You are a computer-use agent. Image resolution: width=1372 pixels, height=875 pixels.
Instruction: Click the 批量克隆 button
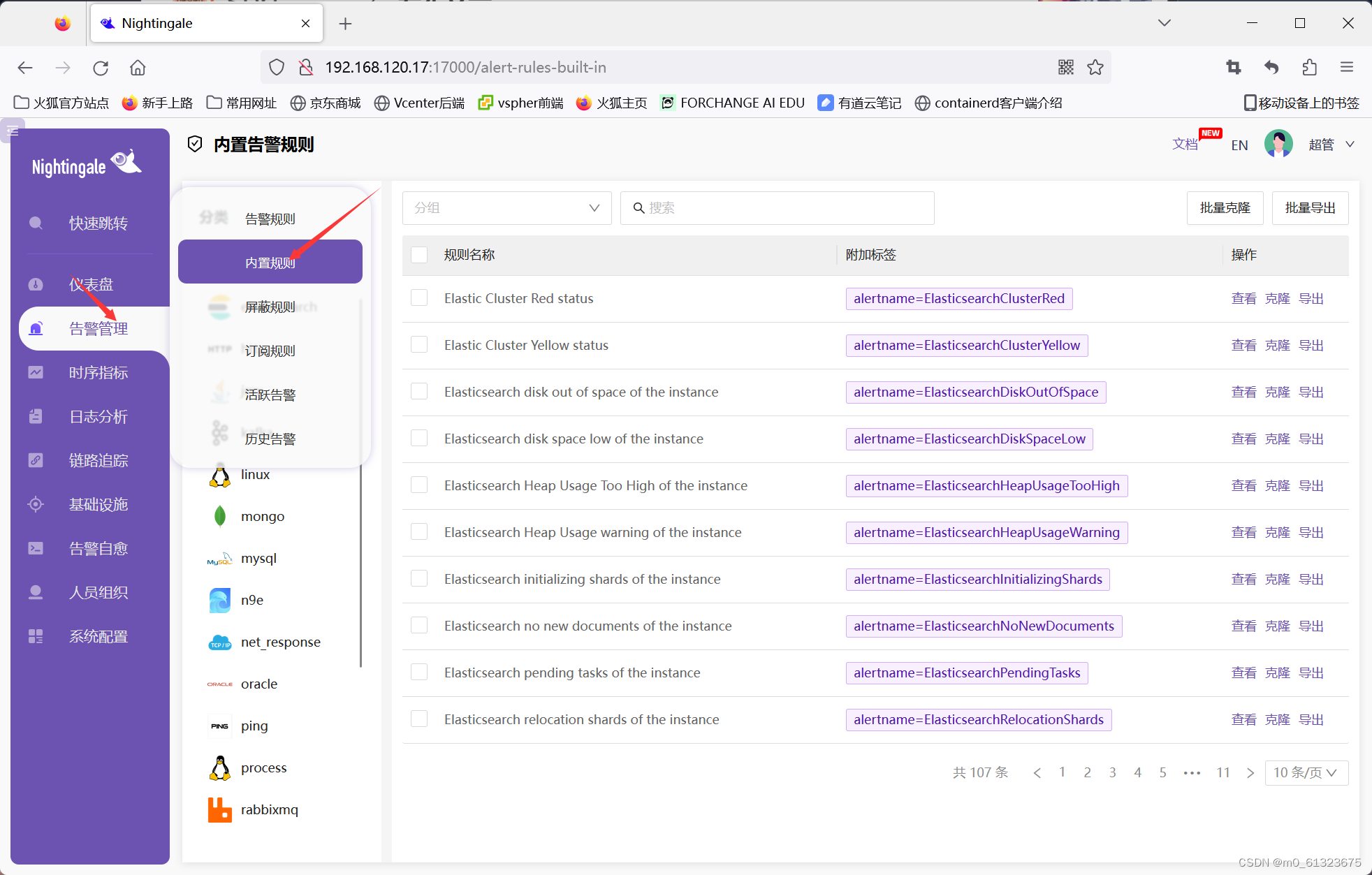pos(1225,208)
